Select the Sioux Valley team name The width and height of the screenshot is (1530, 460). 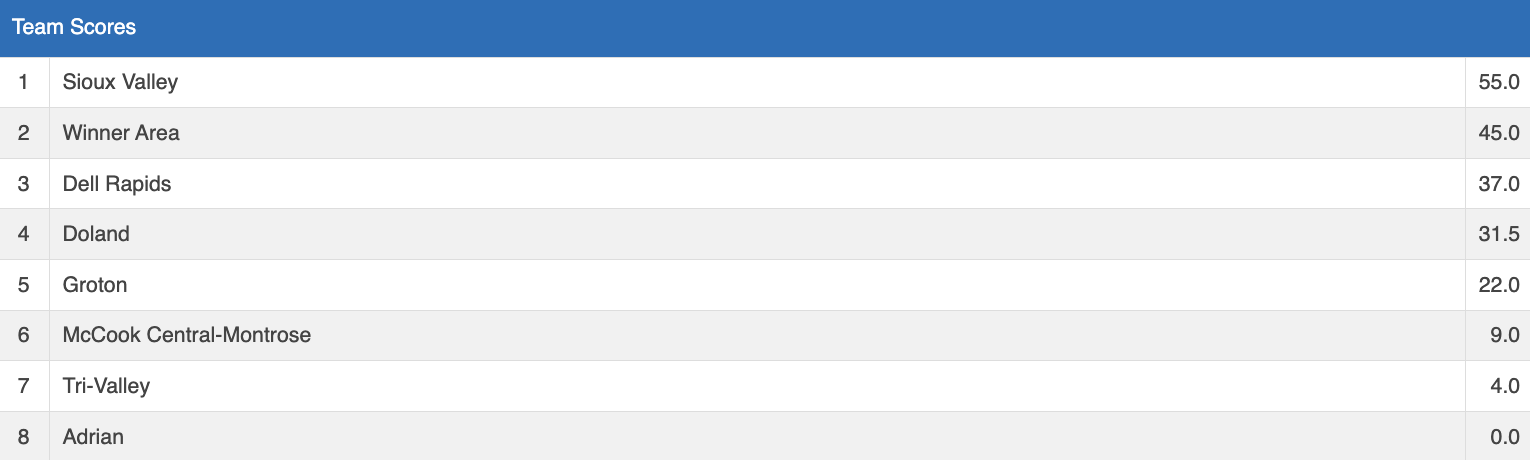pos(120,82)
